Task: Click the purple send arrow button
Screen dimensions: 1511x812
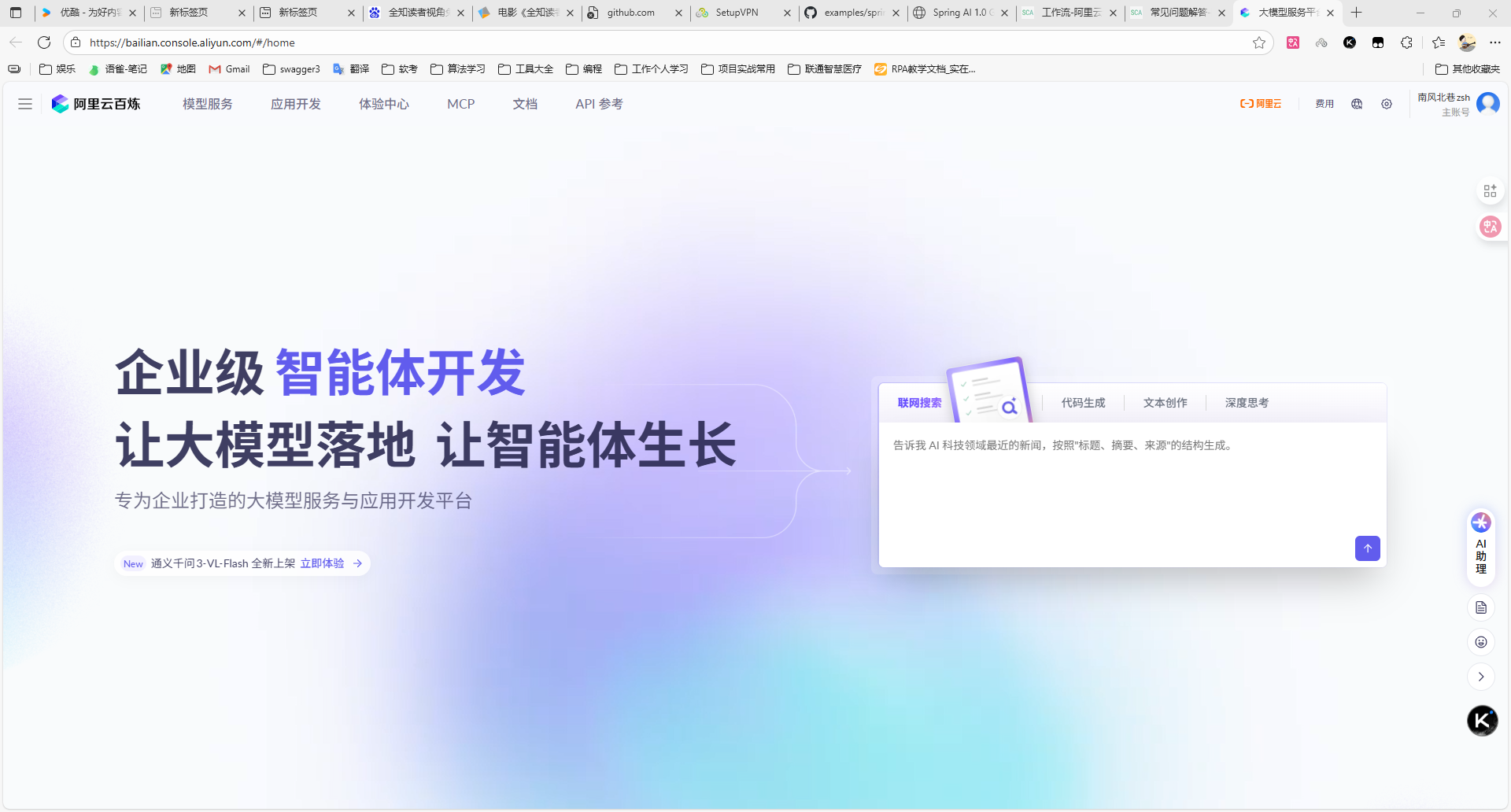Action: coord(1368,548)
